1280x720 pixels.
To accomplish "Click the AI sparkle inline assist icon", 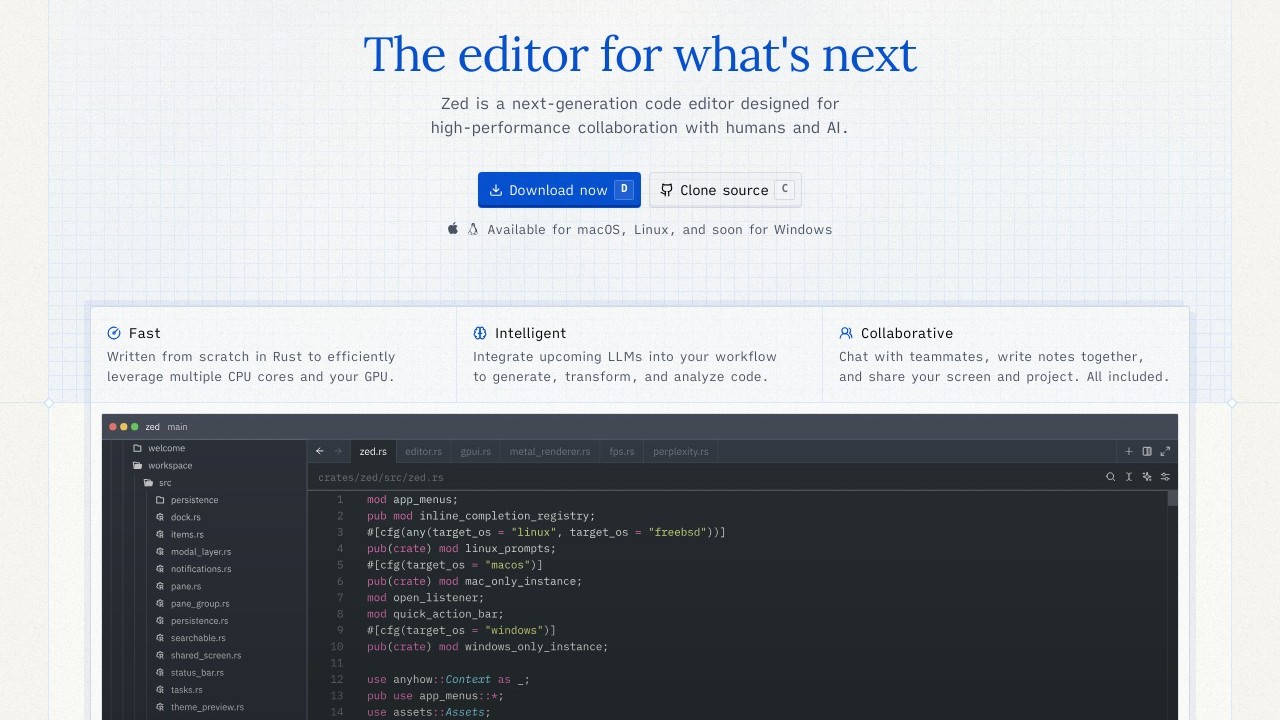I will coord(1147,478).
